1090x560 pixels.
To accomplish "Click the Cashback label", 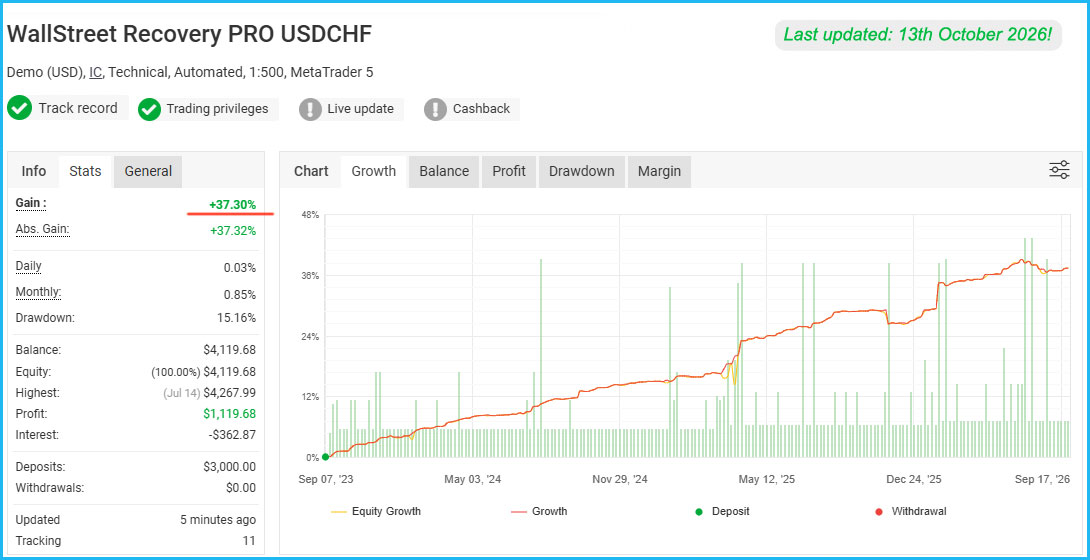I will pyautogui.click(x=481, y=109).
